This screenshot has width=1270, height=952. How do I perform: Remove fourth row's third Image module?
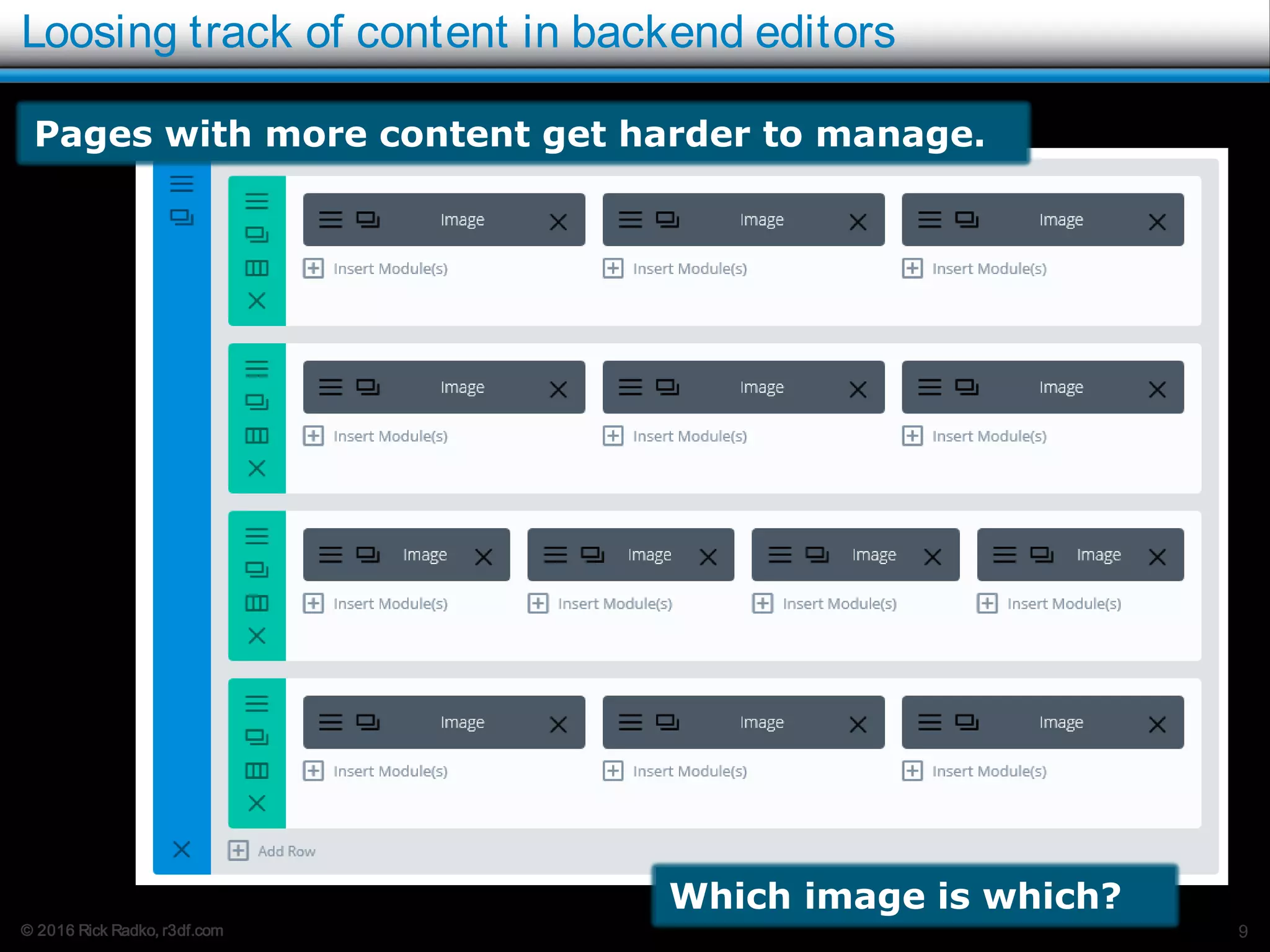[1157, 725]
